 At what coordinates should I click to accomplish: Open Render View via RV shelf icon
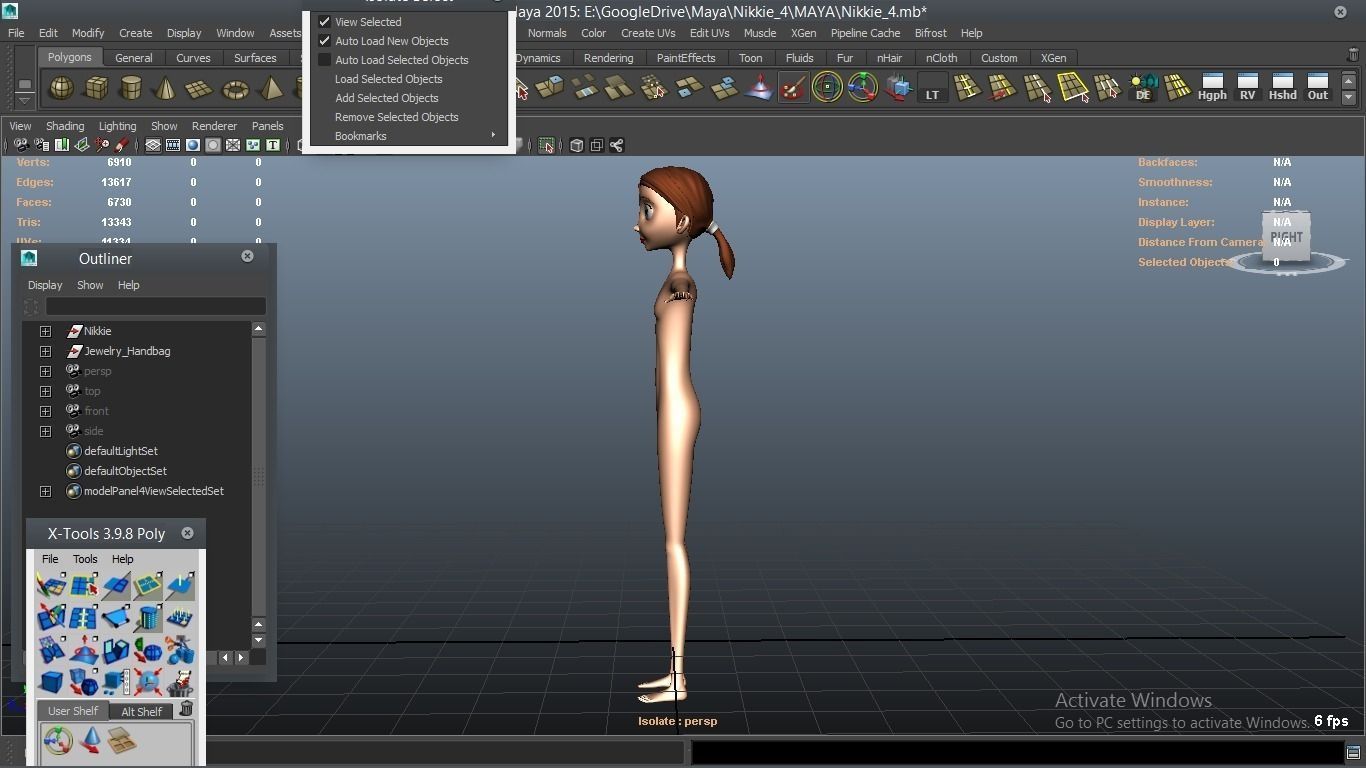tap(1247, 87)
